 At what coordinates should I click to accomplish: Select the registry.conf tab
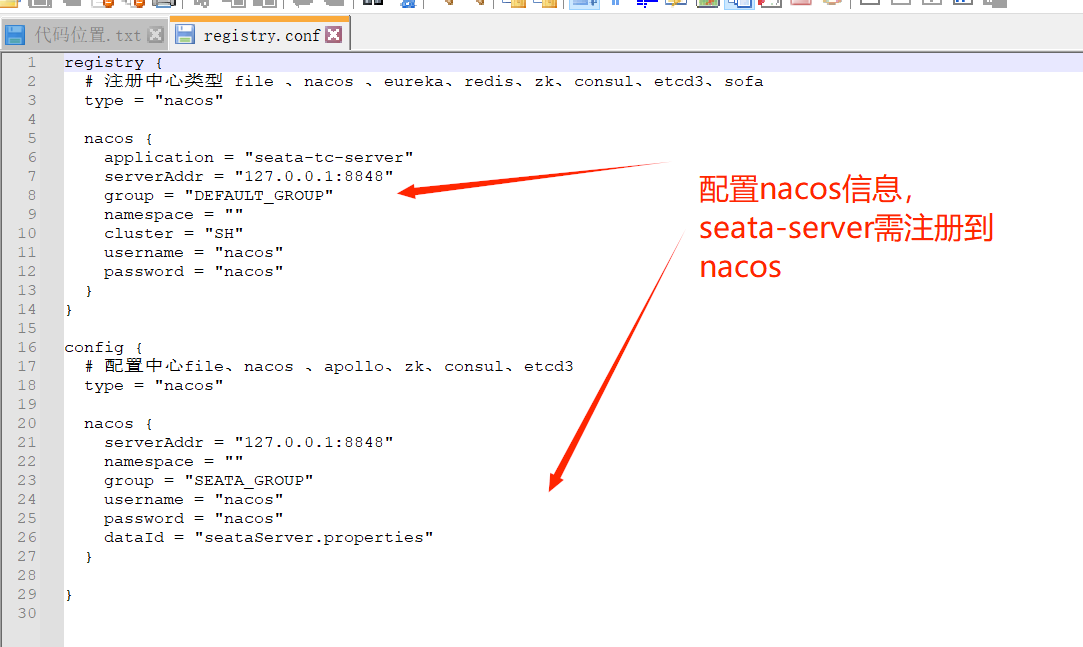point(261,35)
